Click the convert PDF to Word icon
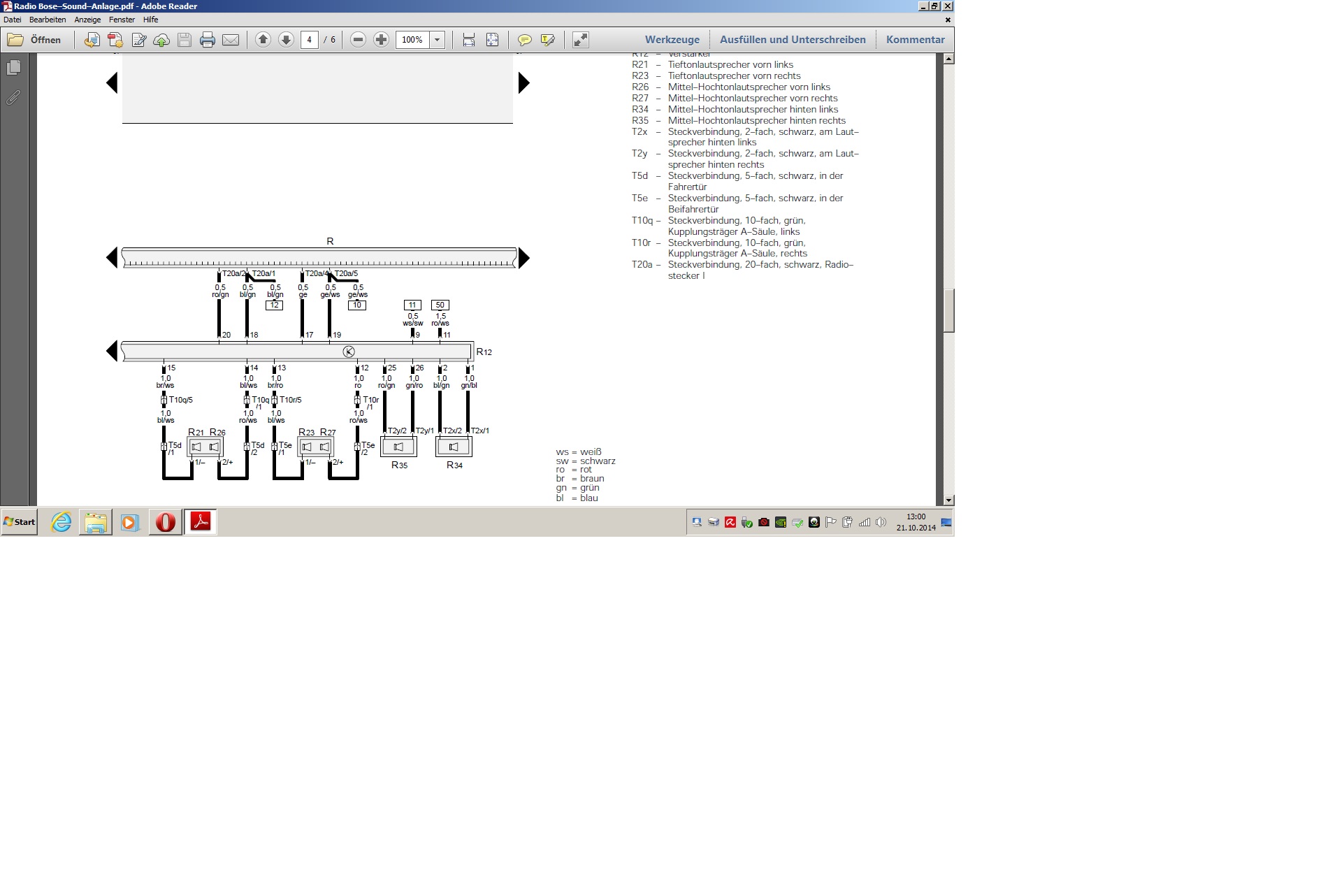The image size is (1344, 896). 92,40
